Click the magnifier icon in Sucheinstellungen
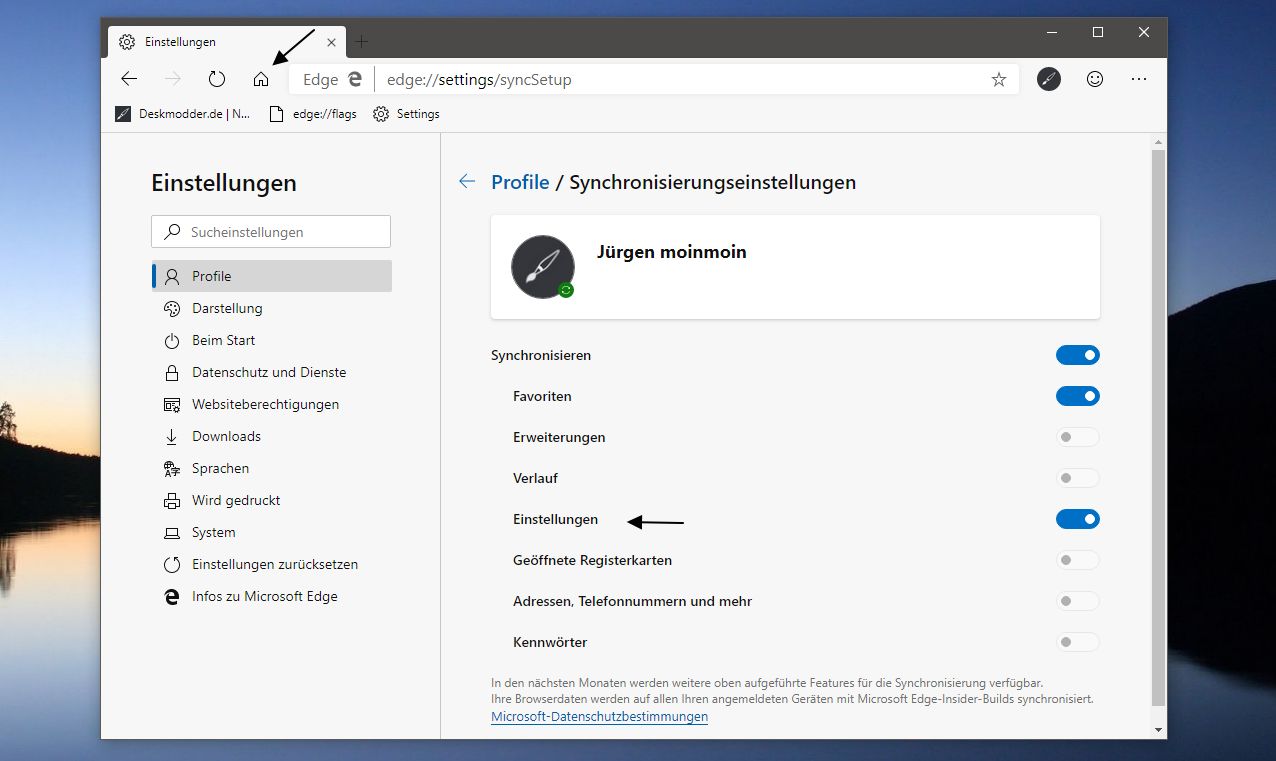The height and width of the screenshot is (761, 1276). click(172, 232)
